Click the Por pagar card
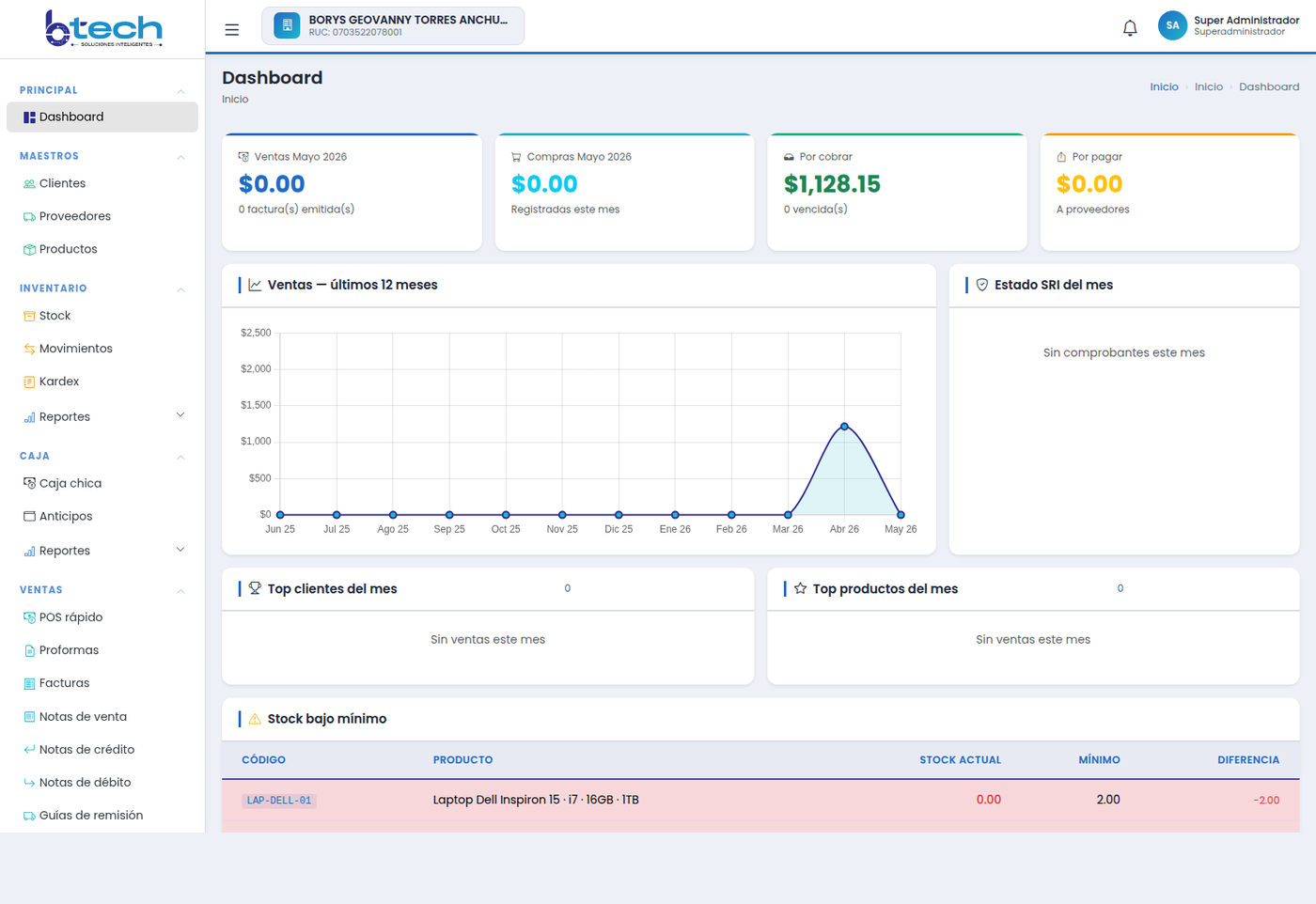The image size is (1316, 904). [1169, 193]
